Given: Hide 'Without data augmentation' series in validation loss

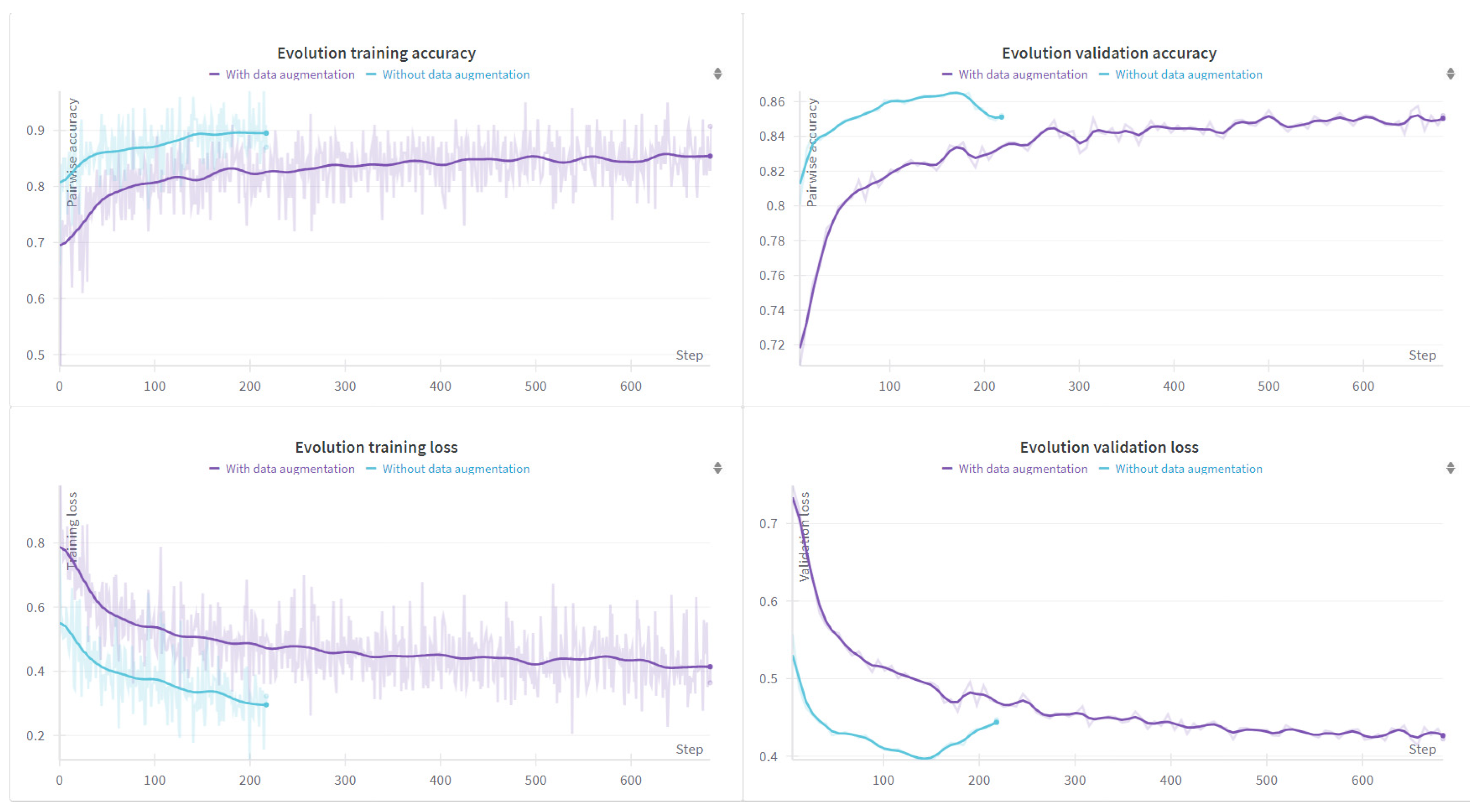Looking at the screenshot, I should tap(1188, 468).
